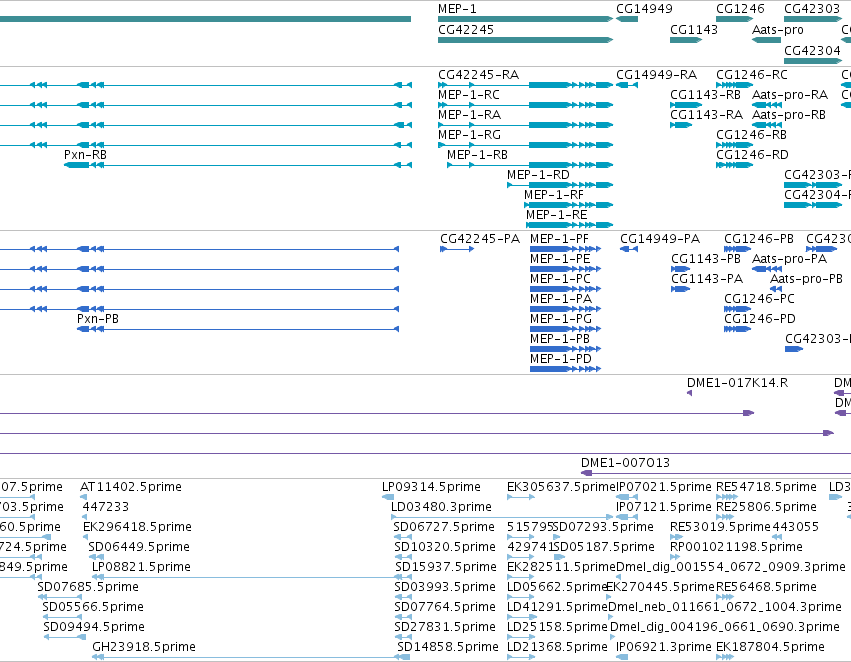Image resolution: width=851 pixels, height=662 pixels.
Task: Click EST SD05566.5prime
Action: (93, 607)
